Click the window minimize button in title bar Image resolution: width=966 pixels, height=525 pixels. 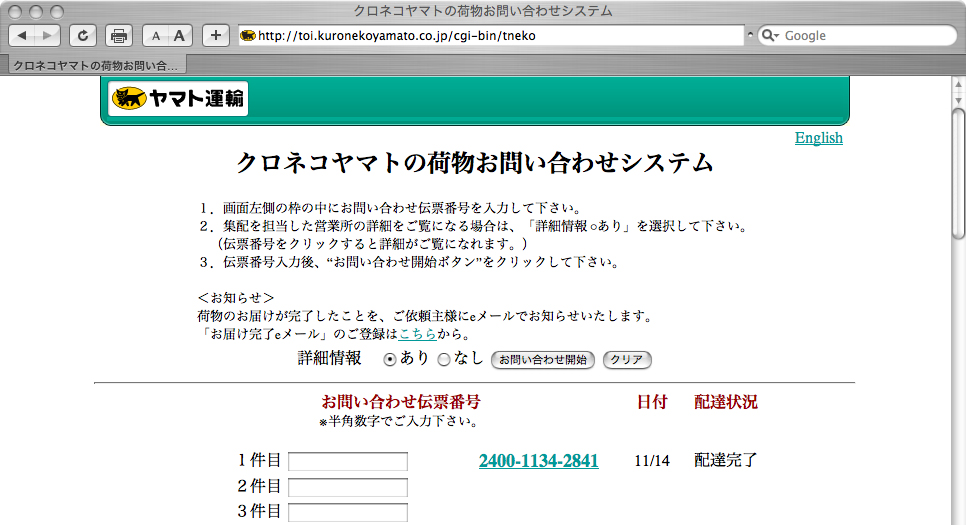click(x=36, y=12)
